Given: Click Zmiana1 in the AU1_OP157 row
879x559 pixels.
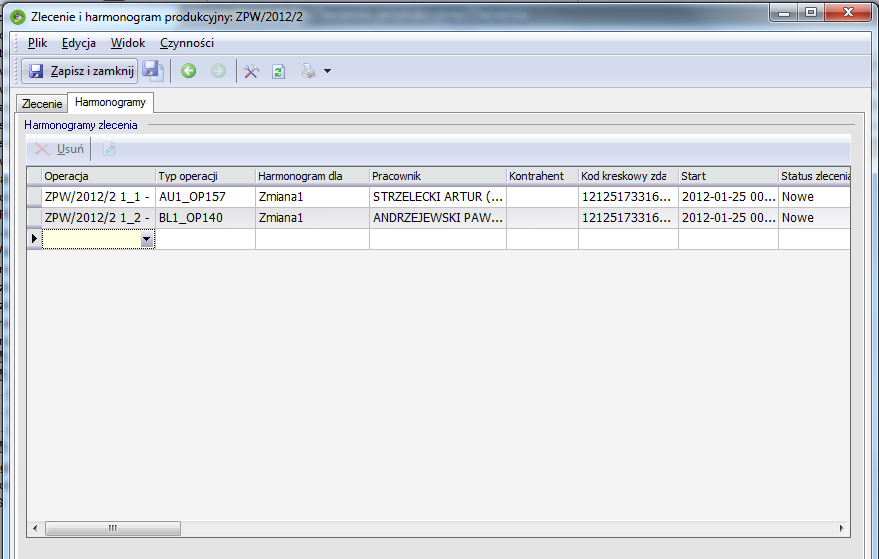Looking at the screenshot, I should (312, 197).
